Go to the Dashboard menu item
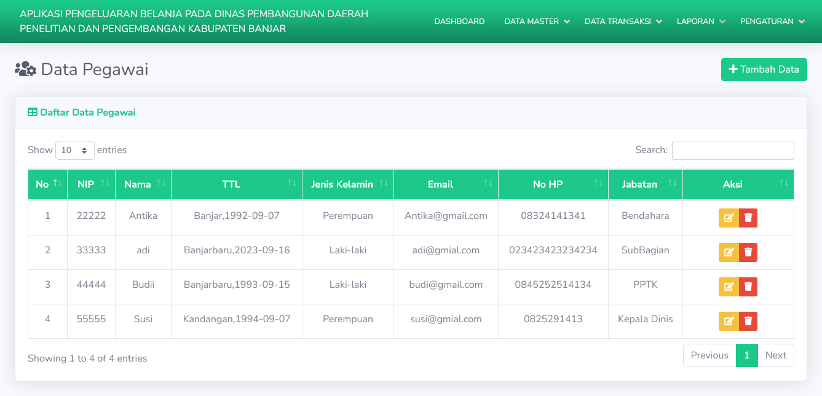 pos(459,22)
